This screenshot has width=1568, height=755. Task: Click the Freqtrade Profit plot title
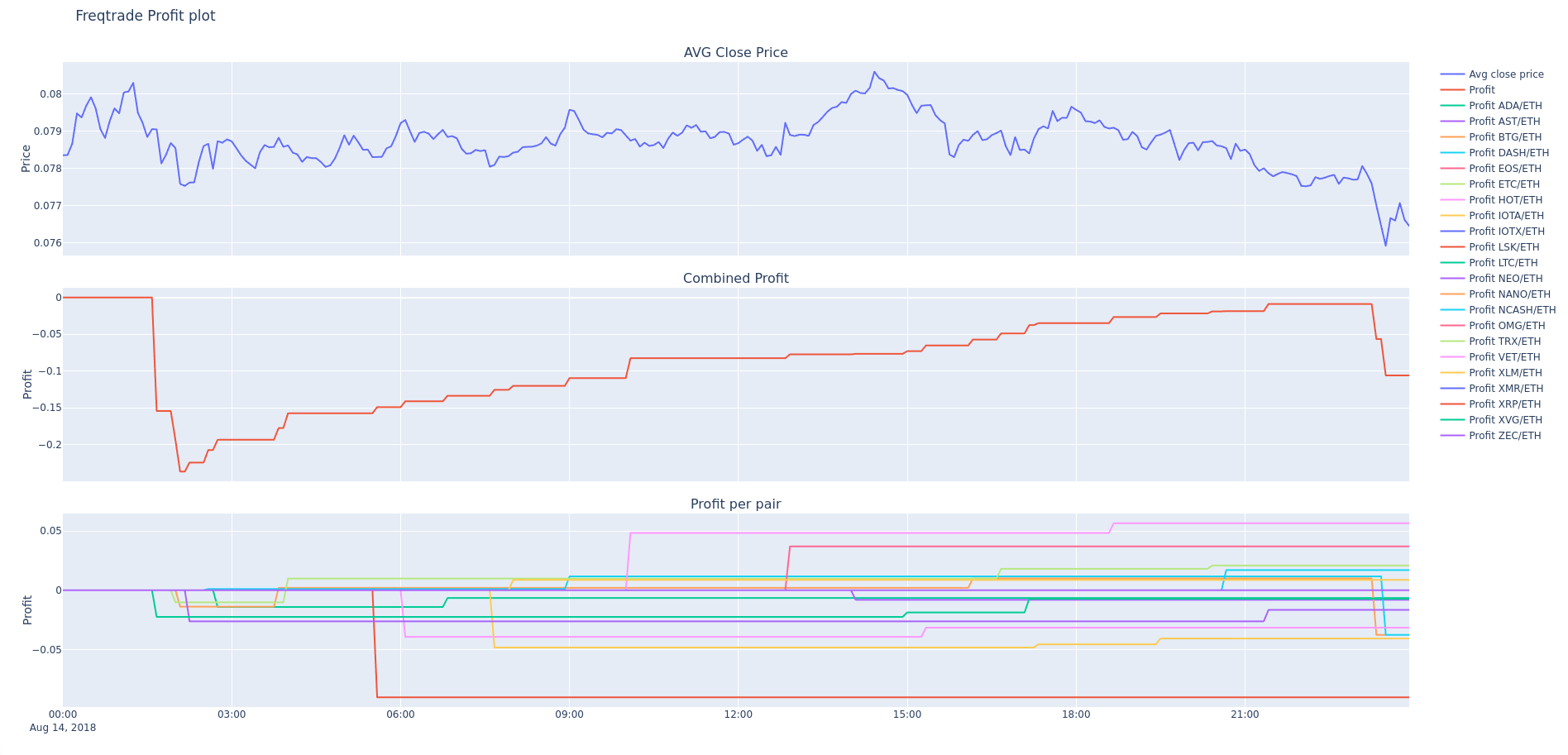pos(146,16)
